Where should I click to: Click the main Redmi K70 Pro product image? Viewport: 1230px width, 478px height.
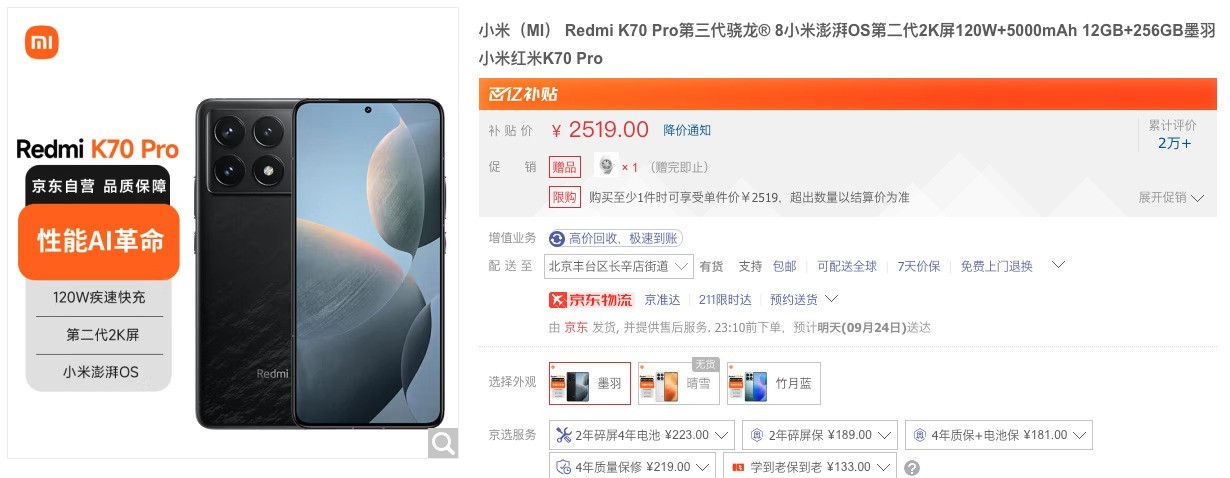pos(320,263)
